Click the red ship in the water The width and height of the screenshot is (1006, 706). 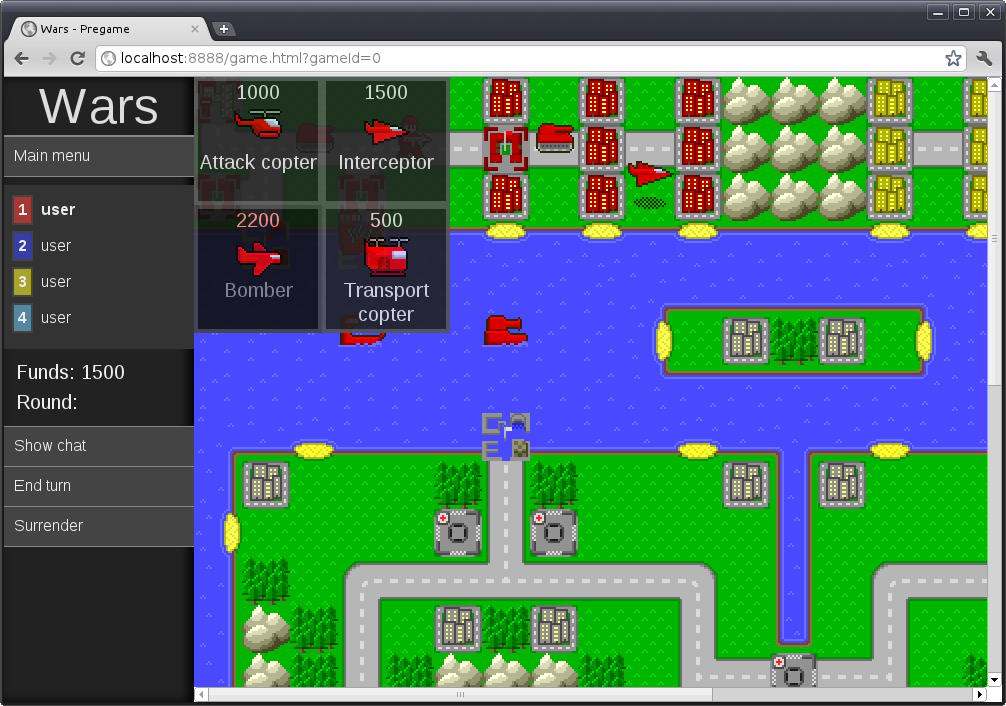[505, 330]
